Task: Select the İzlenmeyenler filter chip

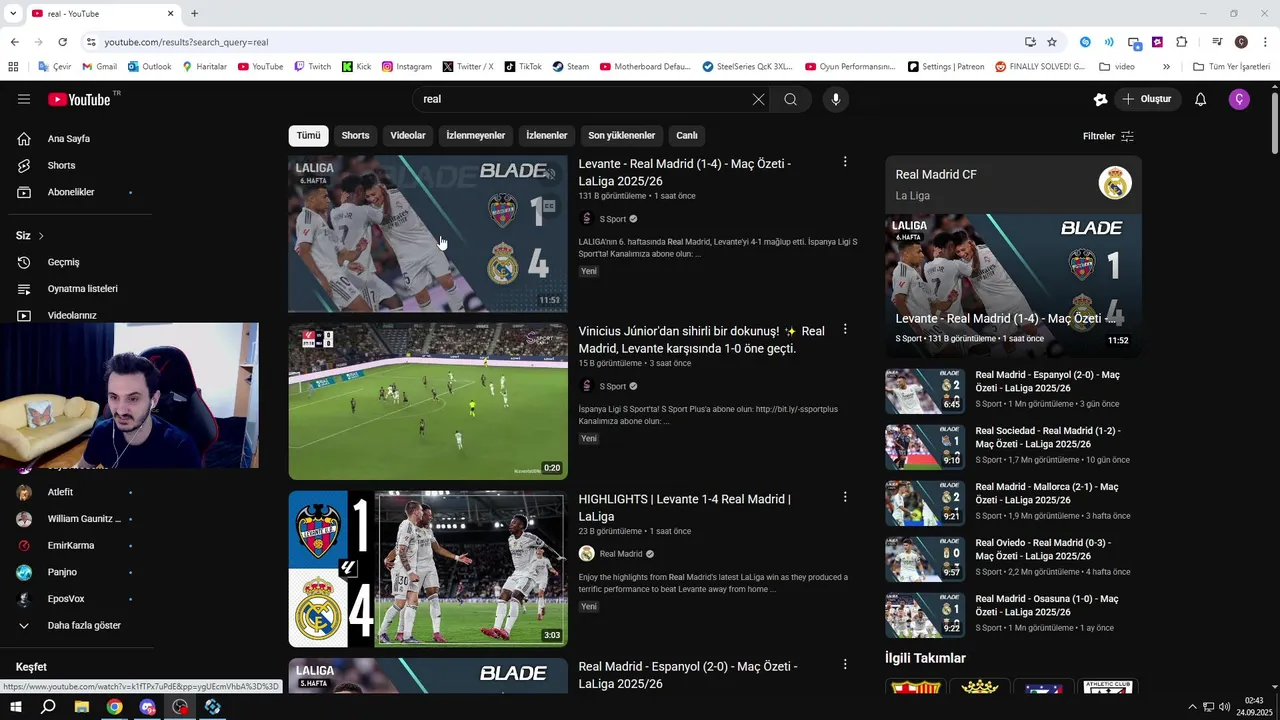Action: tap(476, 136)
